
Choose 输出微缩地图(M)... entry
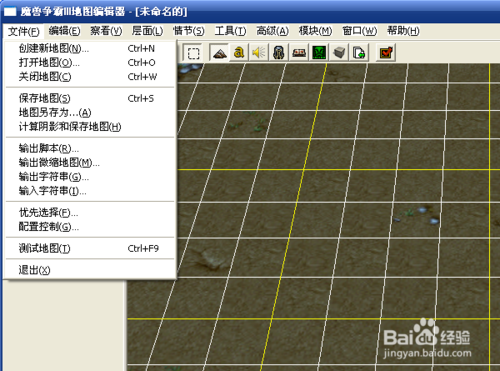(90, 163)
